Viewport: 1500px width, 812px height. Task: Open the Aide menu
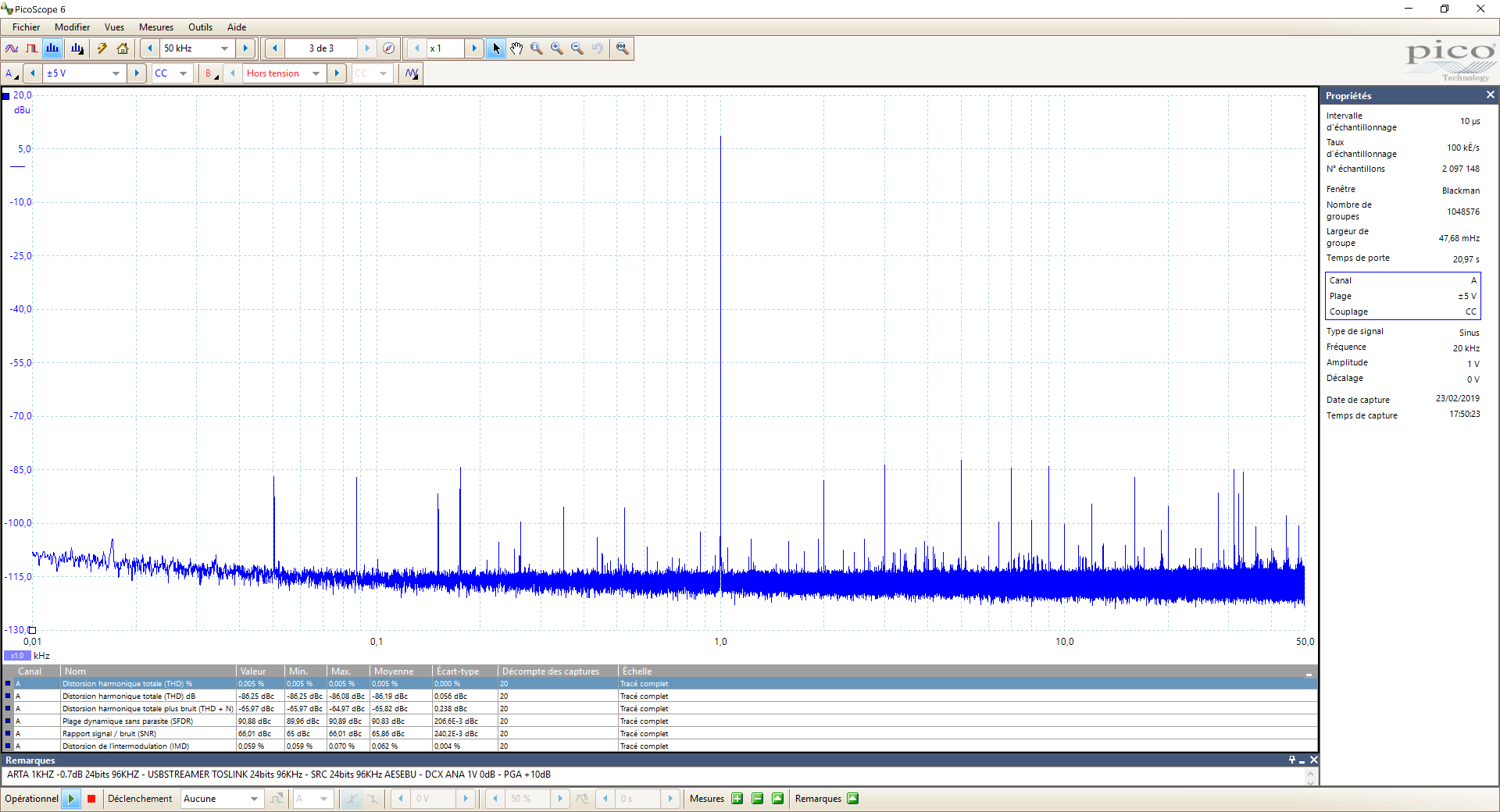(x=237, y=27)
